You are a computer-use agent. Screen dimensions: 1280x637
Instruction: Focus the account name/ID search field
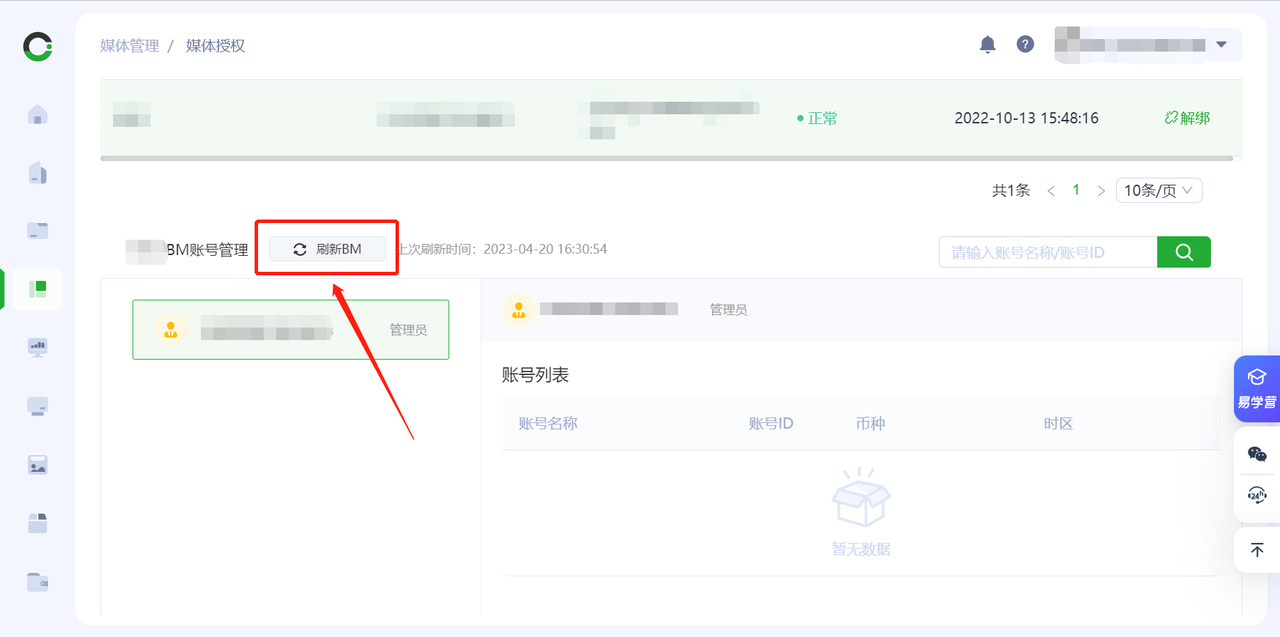pos(1047,252)
